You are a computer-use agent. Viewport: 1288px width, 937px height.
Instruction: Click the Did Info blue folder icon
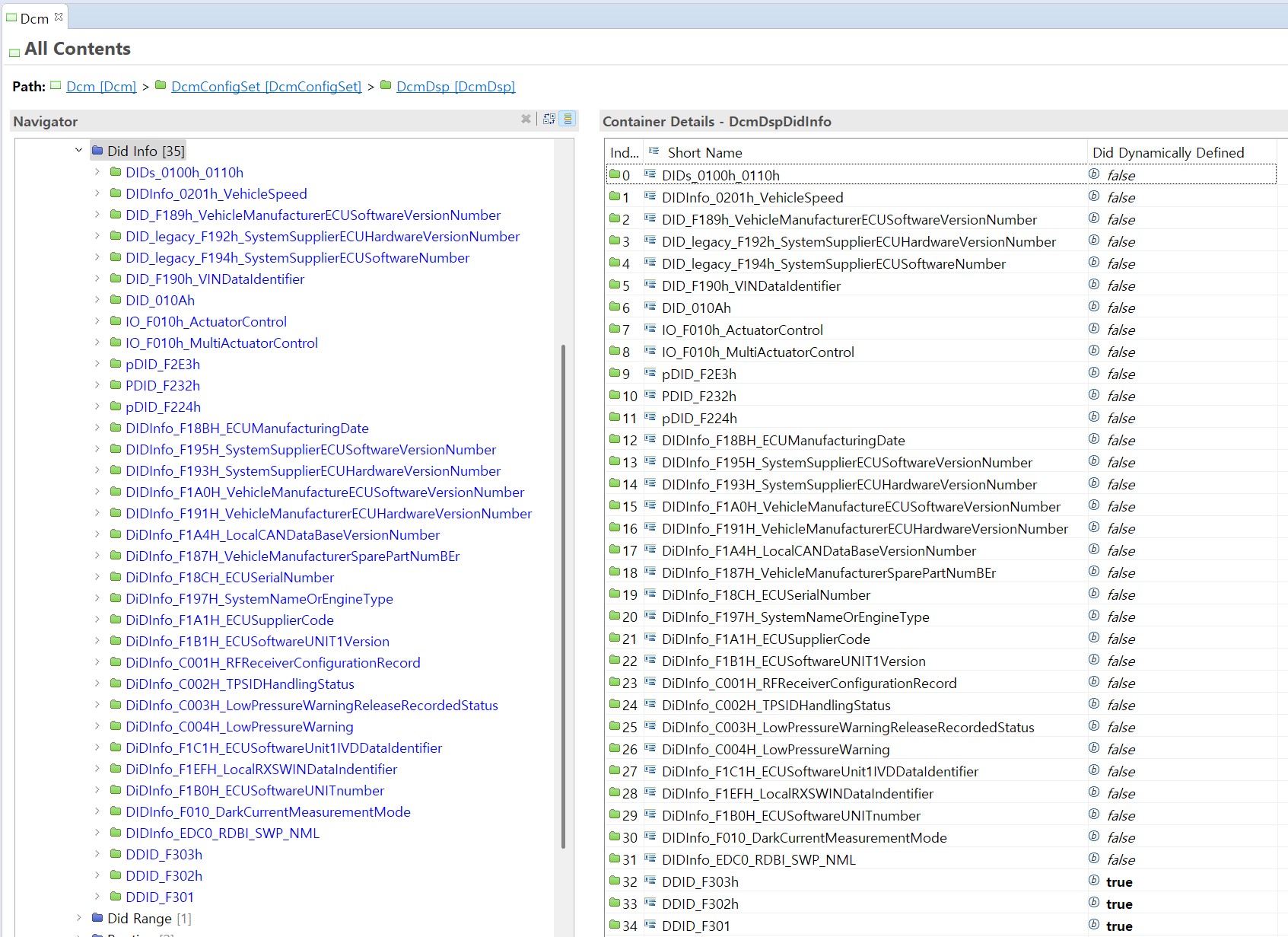coord(97,151)
